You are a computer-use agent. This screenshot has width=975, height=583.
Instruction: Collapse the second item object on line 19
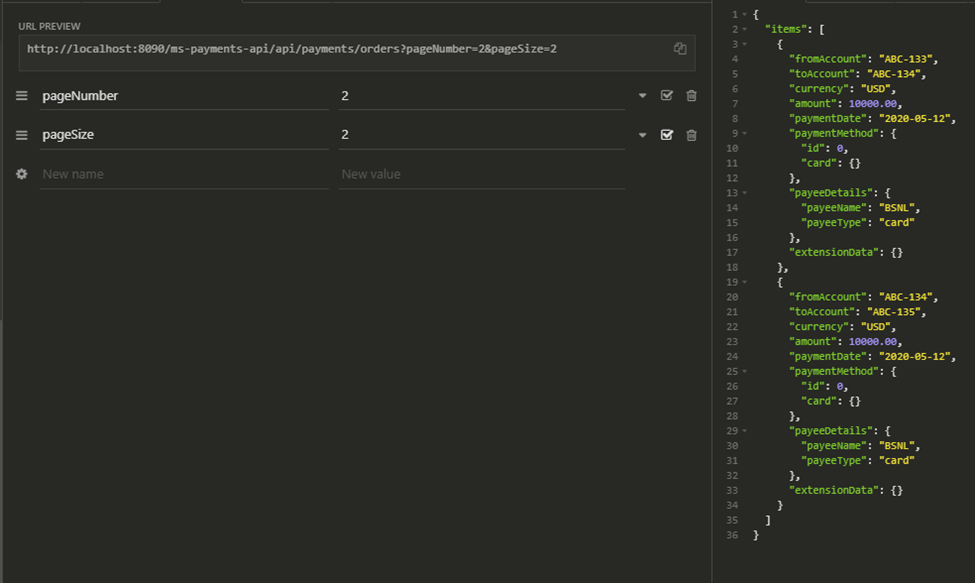pos(744,283)
